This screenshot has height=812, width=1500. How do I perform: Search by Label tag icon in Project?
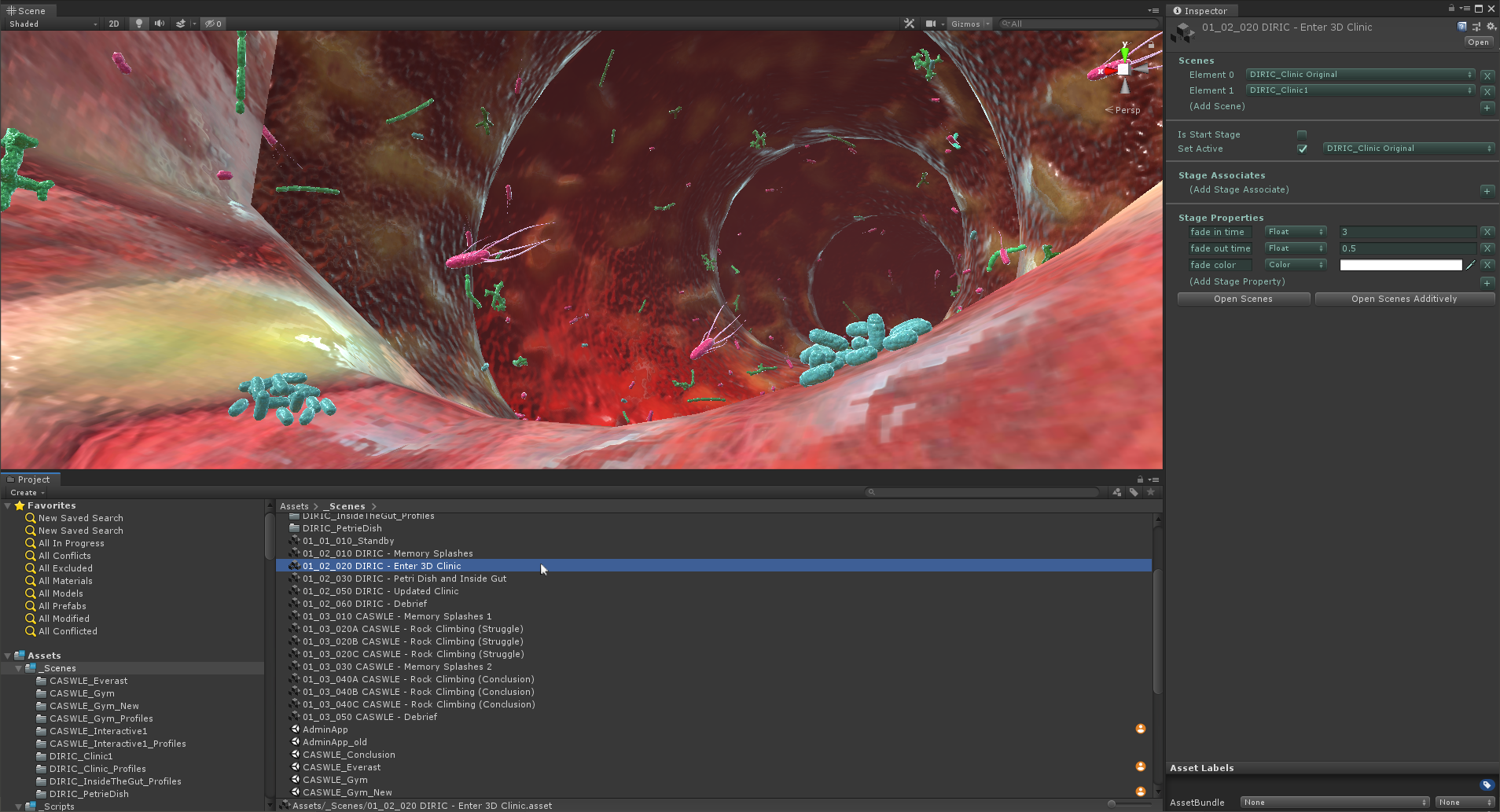pyautogui.click(x=1134, y=492)
